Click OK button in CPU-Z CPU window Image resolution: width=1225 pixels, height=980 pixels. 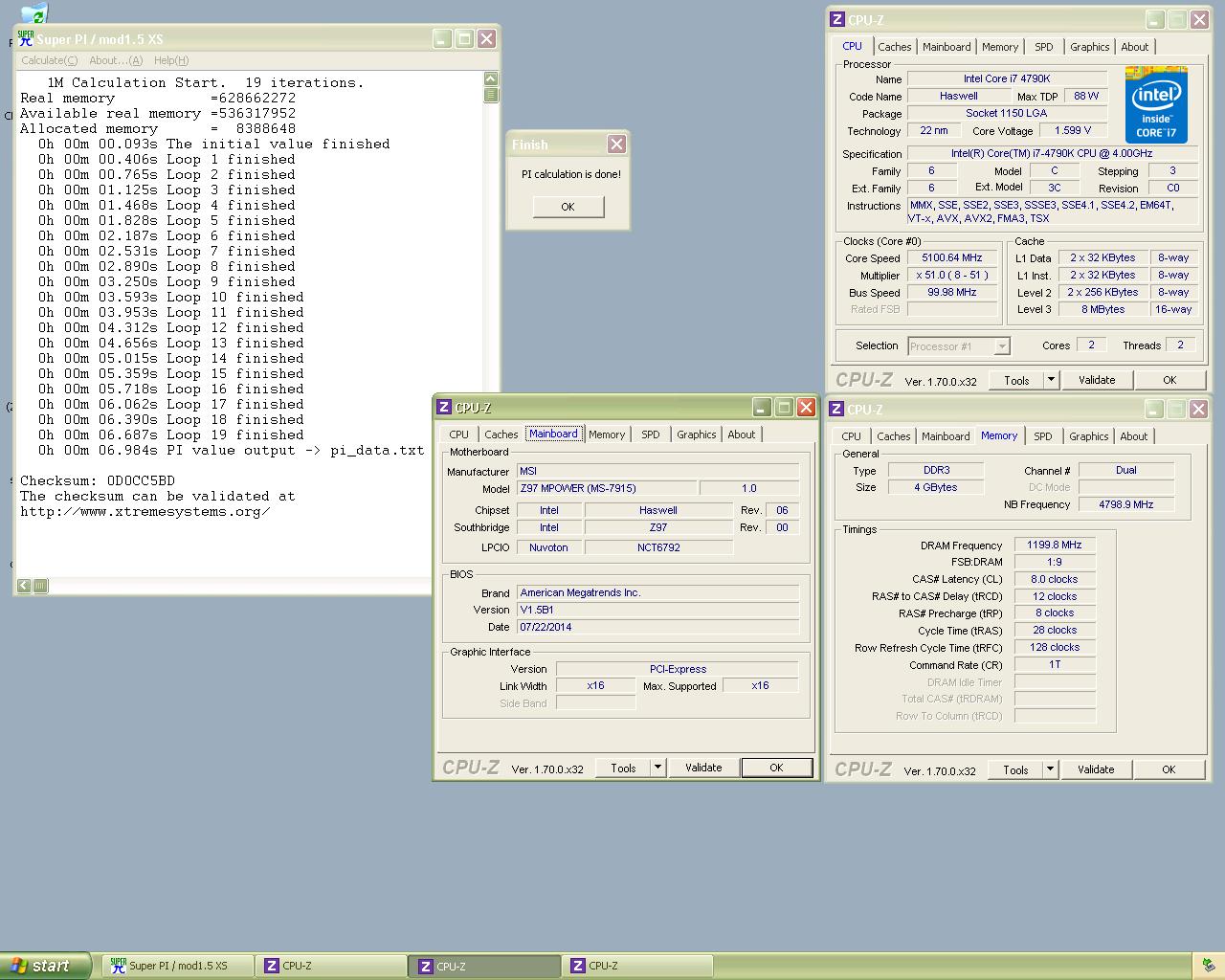1169,380
